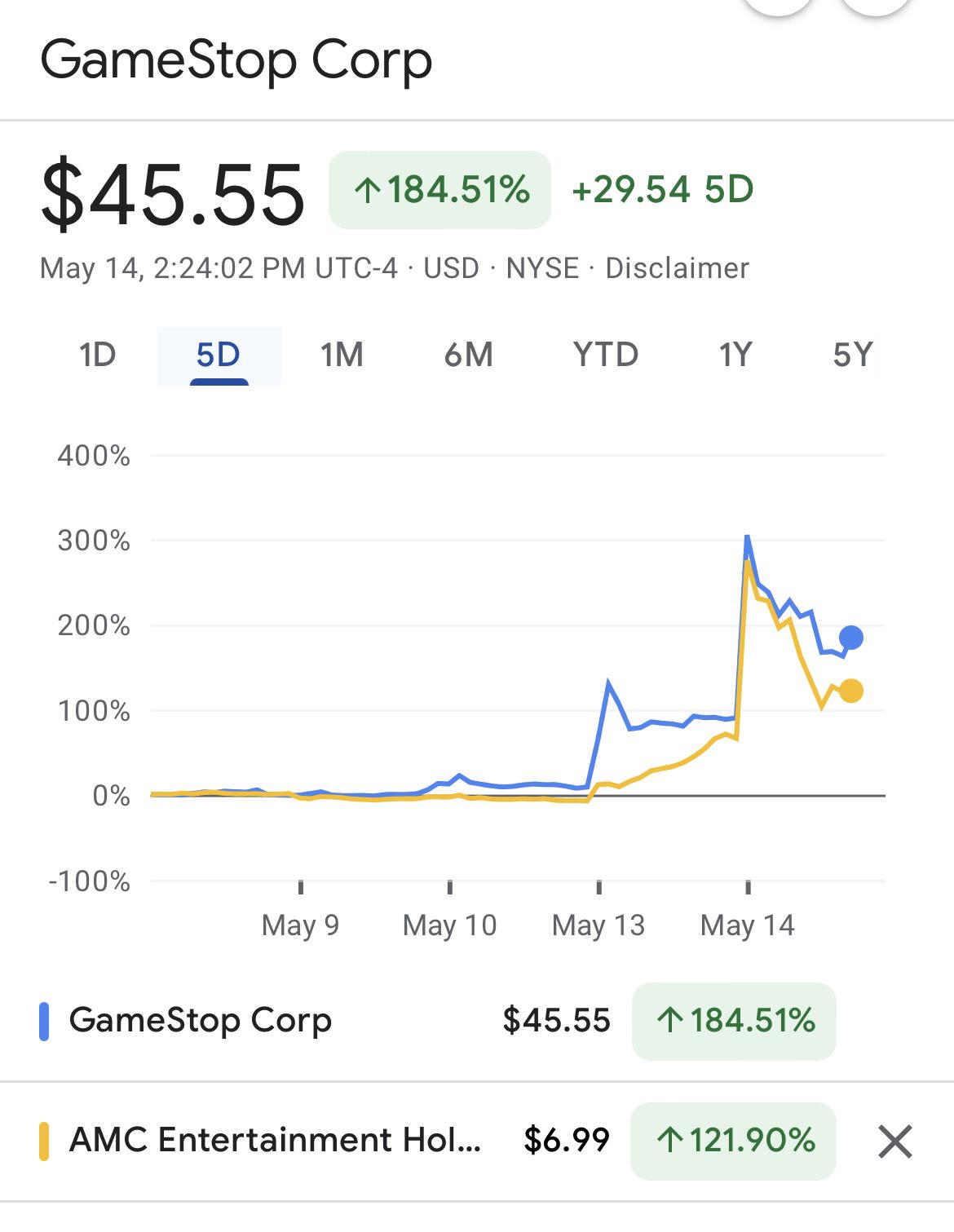Open the Disclaimer link
The width and height of the screenshot is (954, 1232).
(677, 268)
